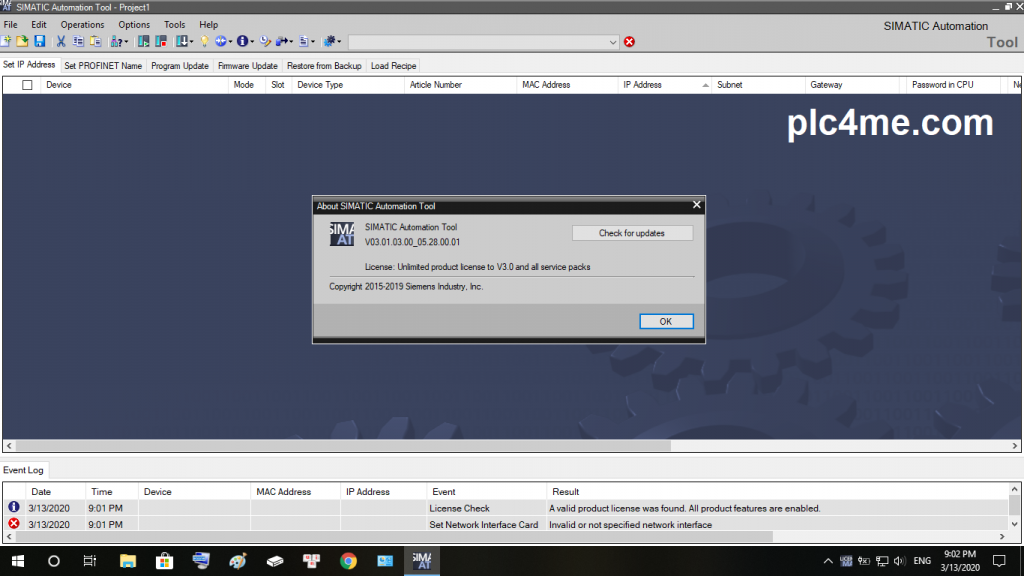Expand the network interface combo box

[x=613, y=42]
